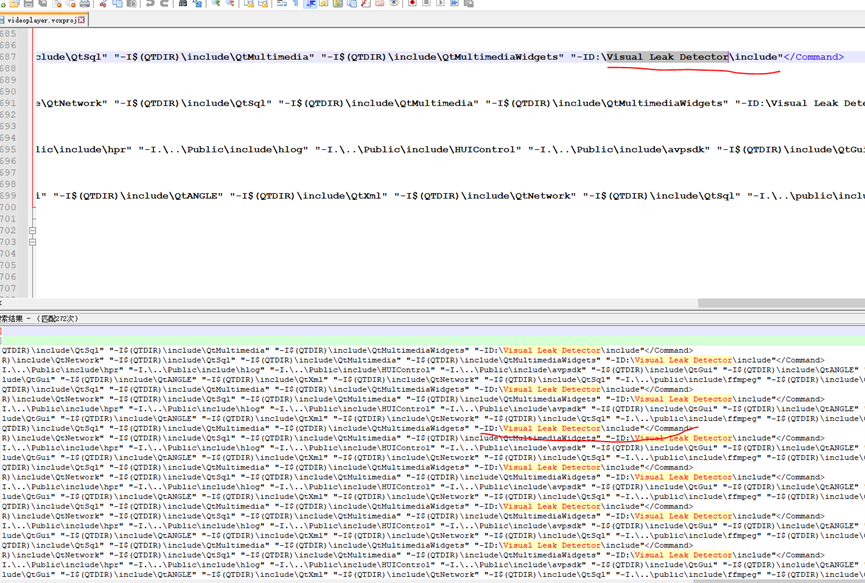Click the Zoom Out toolbar icon

pos(230,3)
